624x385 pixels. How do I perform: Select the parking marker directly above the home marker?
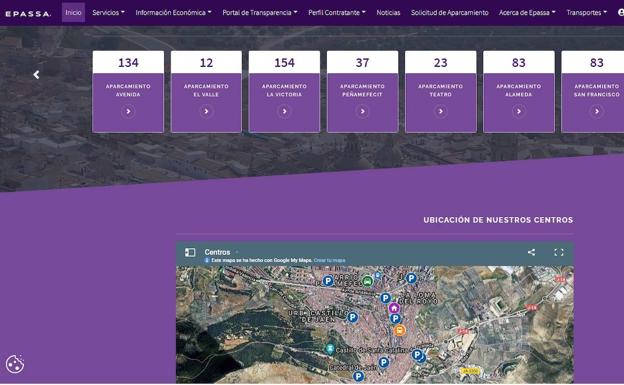click(x=385, y=298)
